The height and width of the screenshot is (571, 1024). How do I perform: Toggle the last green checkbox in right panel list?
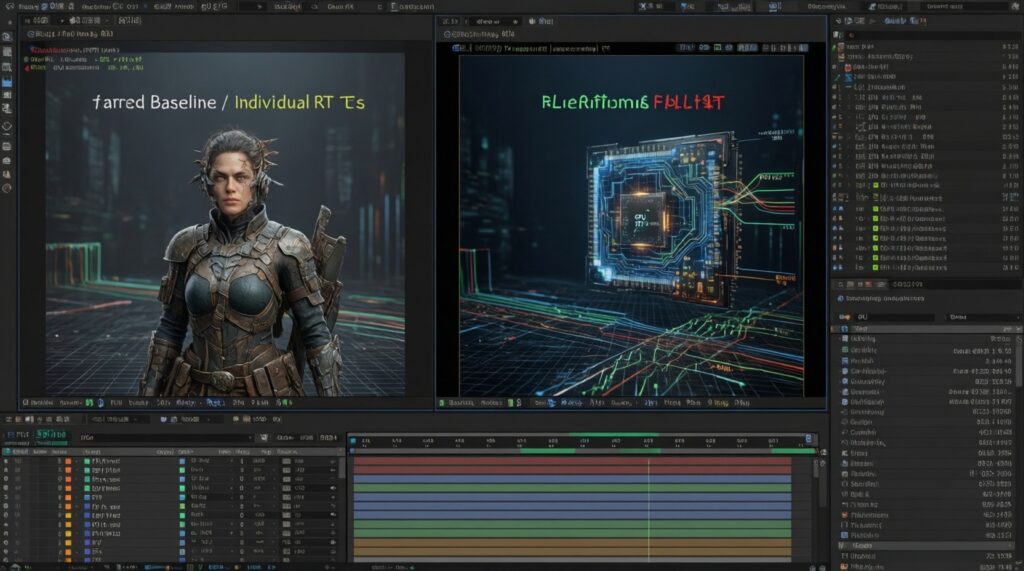coord(875,267)
